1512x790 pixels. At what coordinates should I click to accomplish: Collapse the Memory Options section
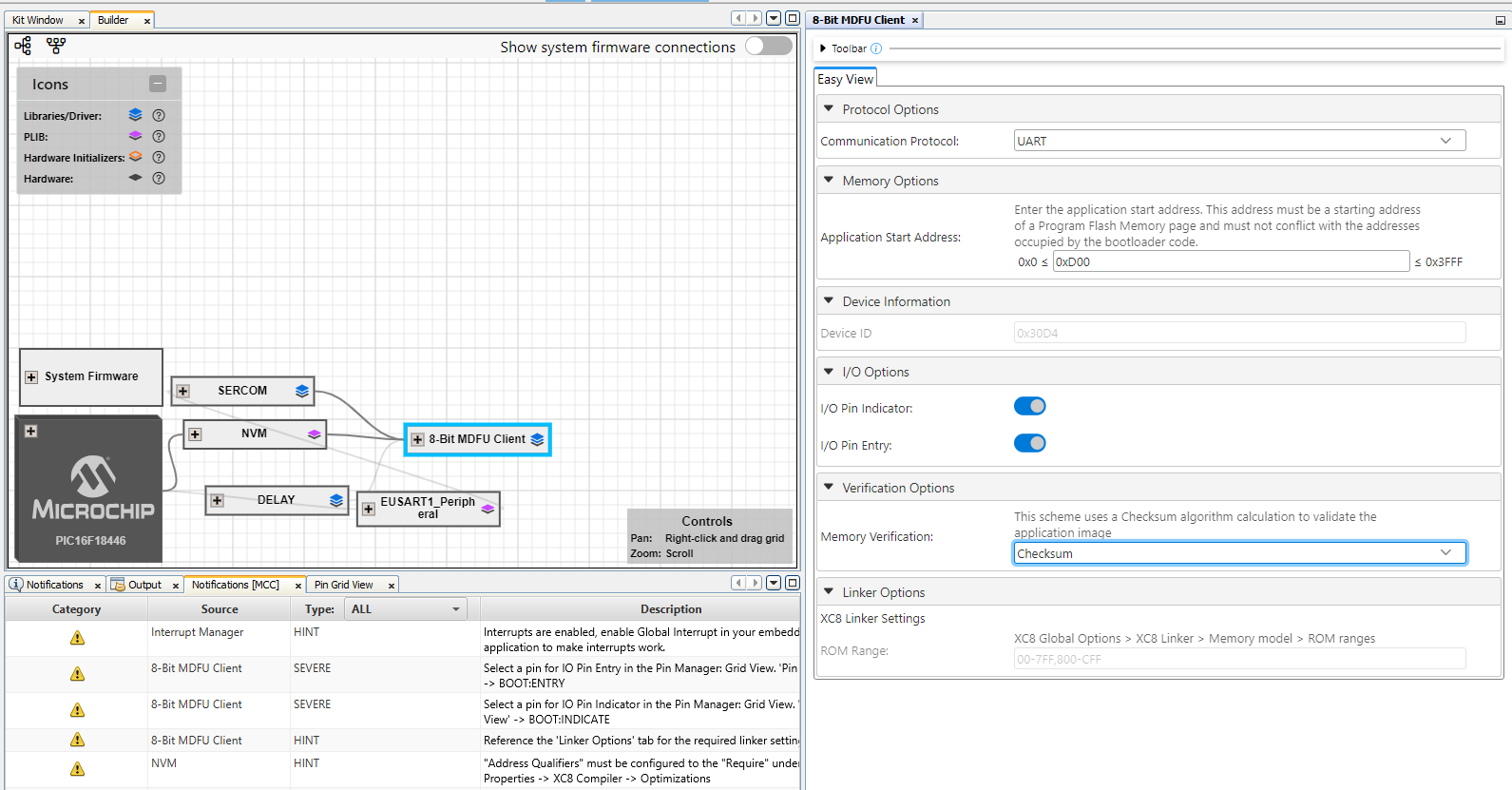pos(829,181)
